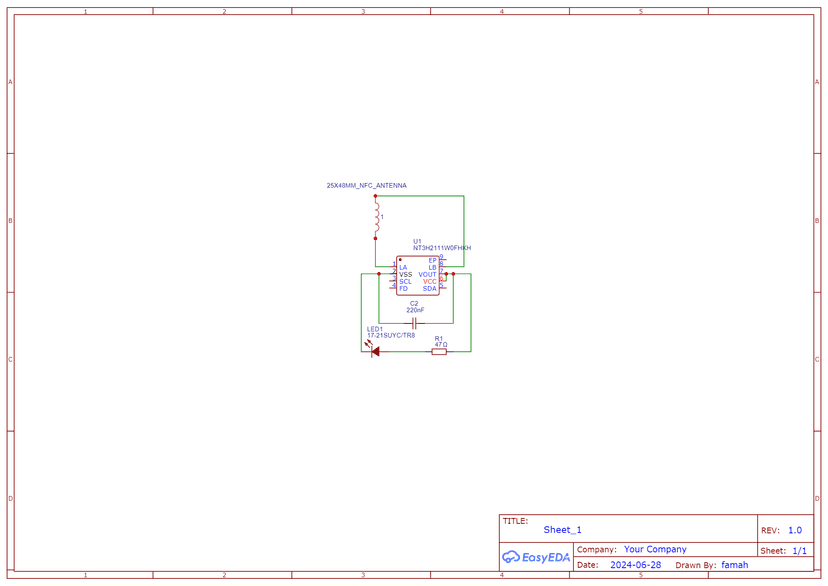Click the EP pin label on U1

pyautogui.click(x=432, y=261)
